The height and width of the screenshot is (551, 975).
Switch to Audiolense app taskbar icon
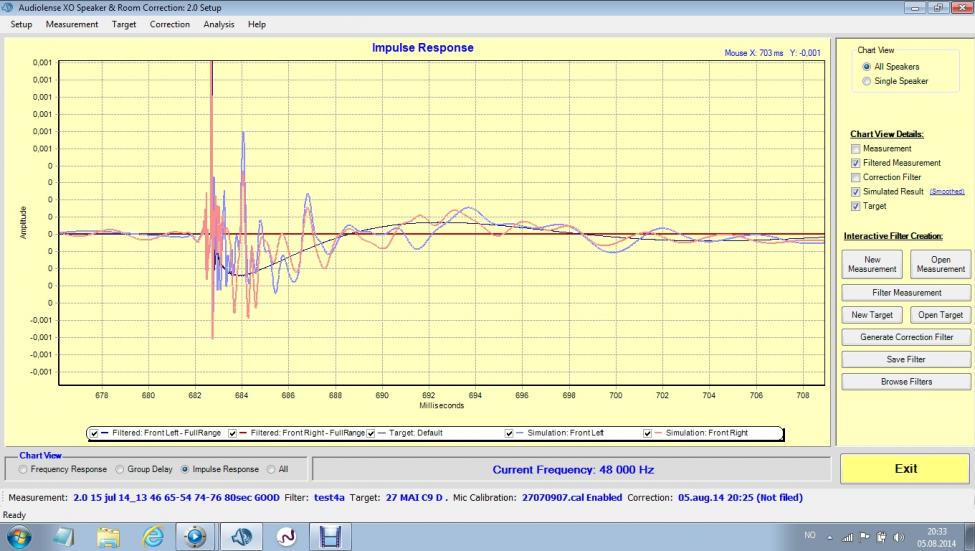241,536
